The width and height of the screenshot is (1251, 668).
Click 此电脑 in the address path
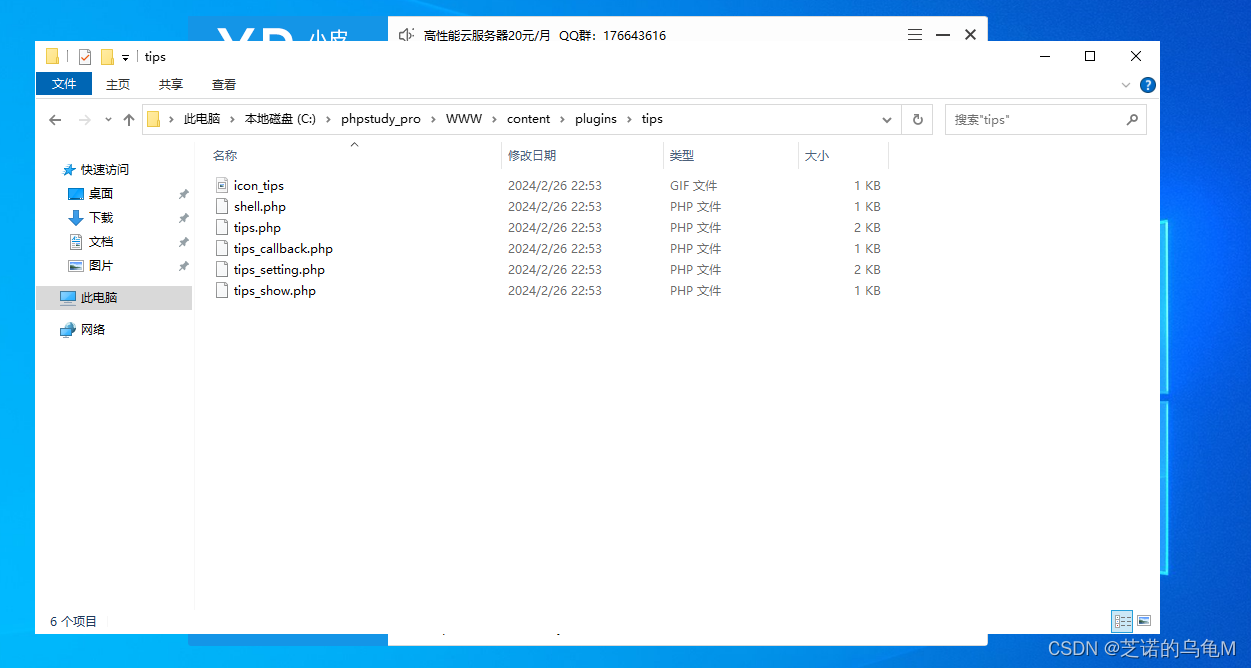coord(201,119)
